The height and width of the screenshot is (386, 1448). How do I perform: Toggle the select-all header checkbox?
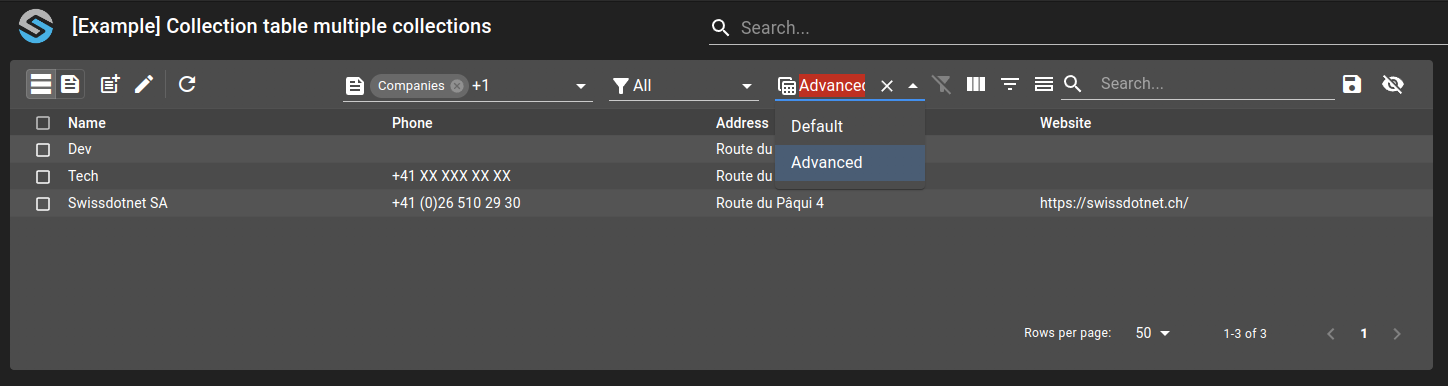click(x=43, y=123)
